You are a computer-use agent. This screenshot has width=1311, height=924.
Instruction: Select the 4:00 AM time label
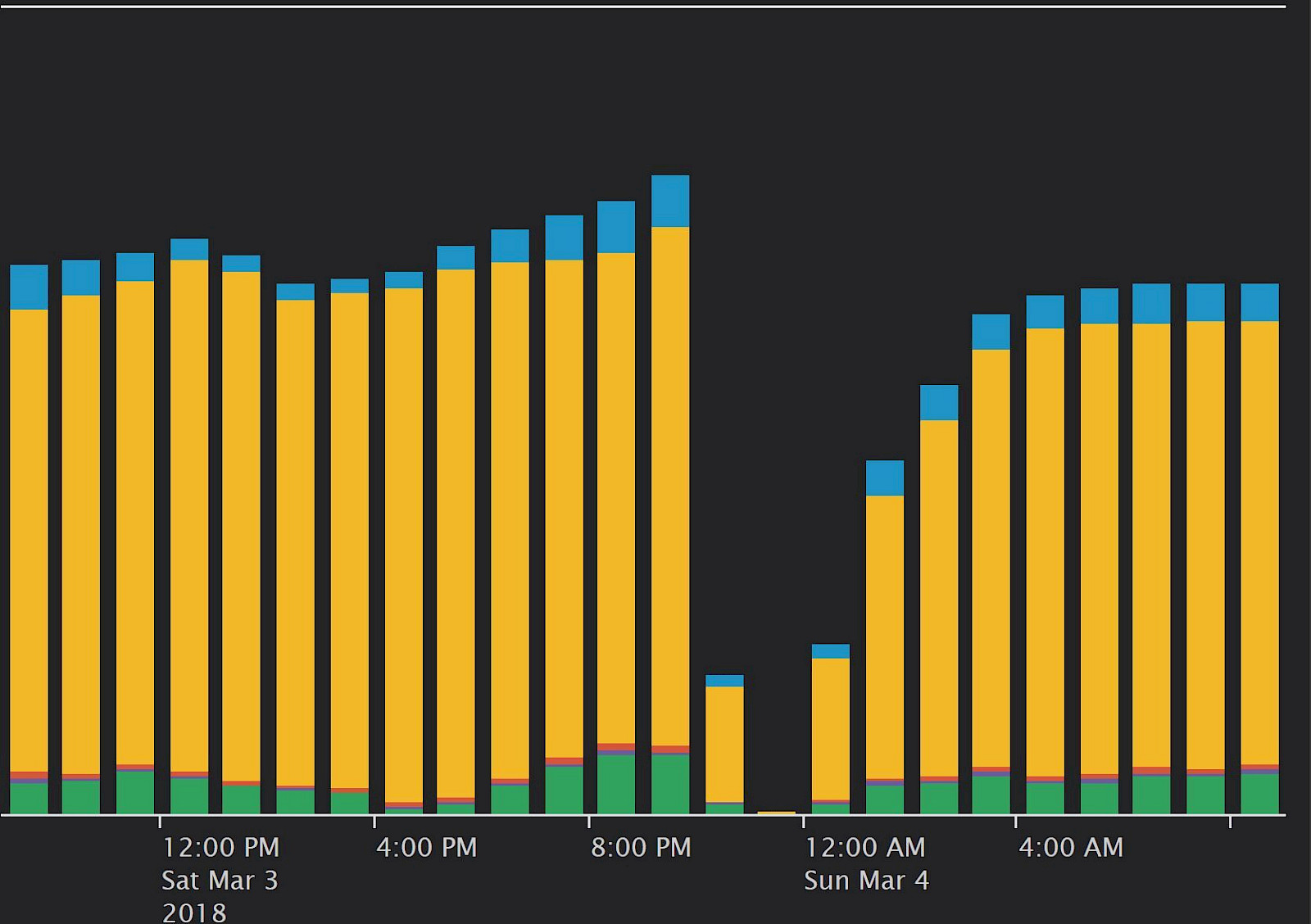point(1070,847)
